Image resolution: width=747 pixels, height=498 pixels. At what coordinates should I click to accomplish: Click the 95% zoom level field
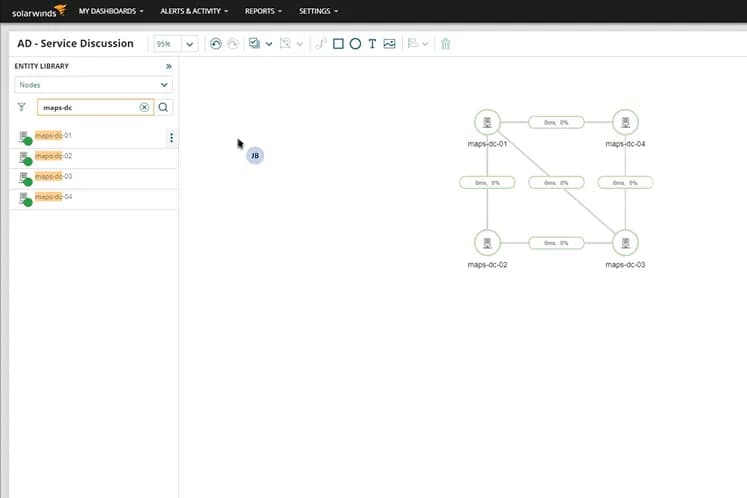167,44
